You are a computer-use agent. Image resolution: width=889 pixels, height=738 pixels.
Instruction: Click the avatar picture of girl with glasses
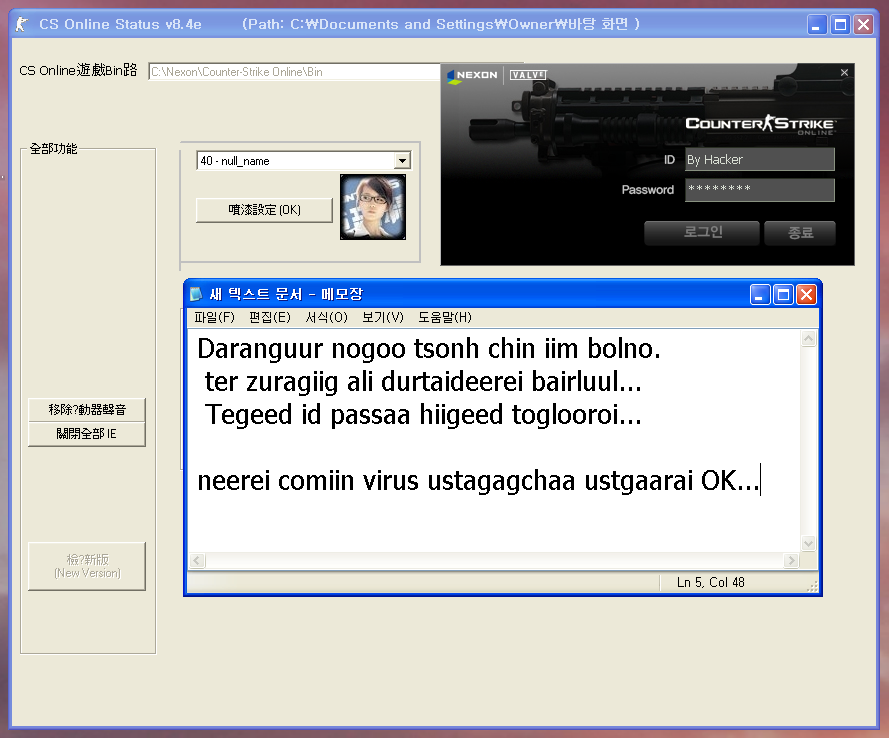pos(372,207)
